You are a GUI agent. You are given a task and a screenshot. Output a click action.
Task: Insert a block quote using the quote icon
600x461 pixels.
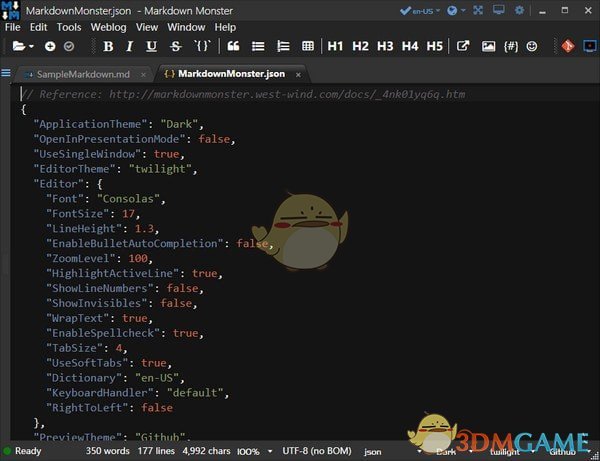click(234, 47)
